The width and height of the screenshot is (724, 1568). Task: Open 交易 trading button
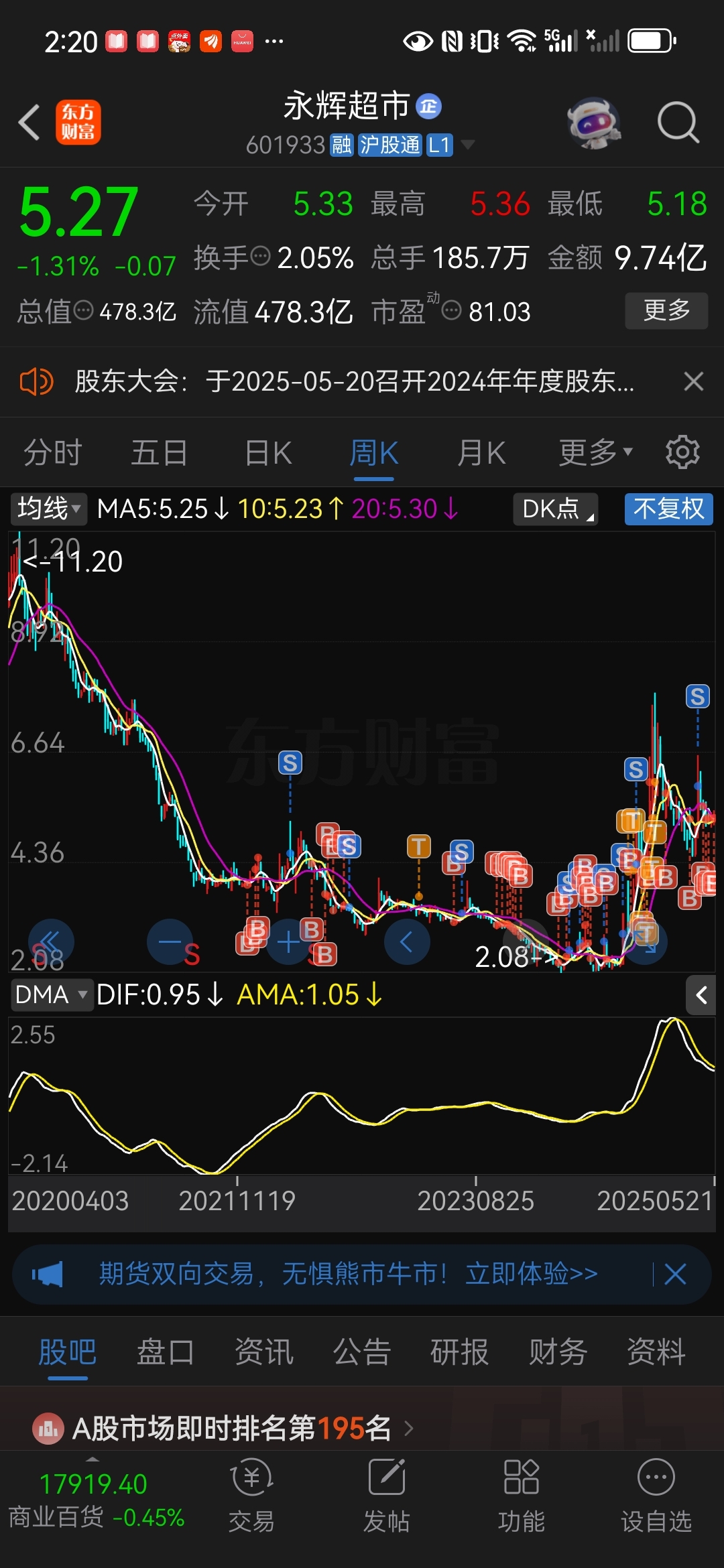click(x=251, y=1497)
